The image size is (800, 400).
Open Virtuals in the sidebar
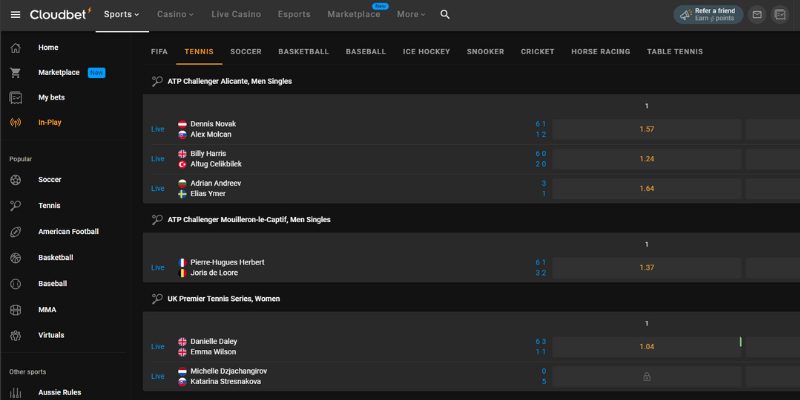pyautogui.click(x=51, y=335)
